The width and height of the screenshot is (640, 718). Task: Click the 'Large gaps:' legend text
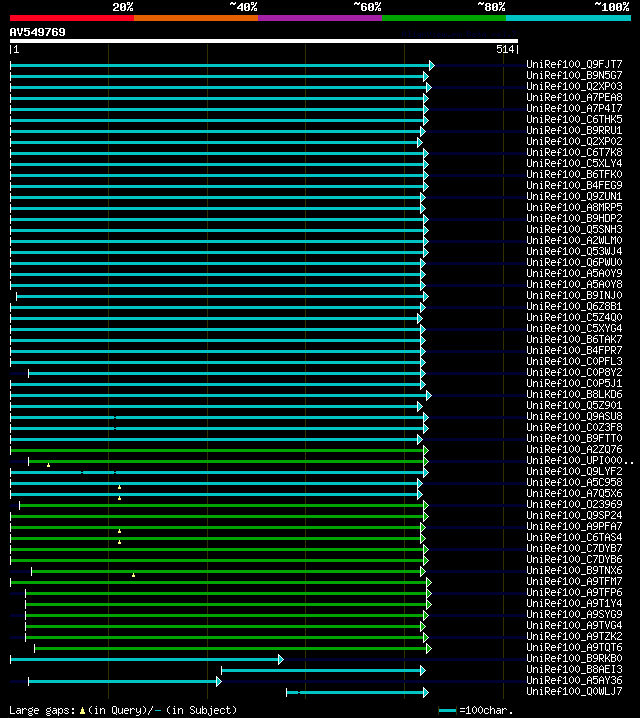pos(42,711)
